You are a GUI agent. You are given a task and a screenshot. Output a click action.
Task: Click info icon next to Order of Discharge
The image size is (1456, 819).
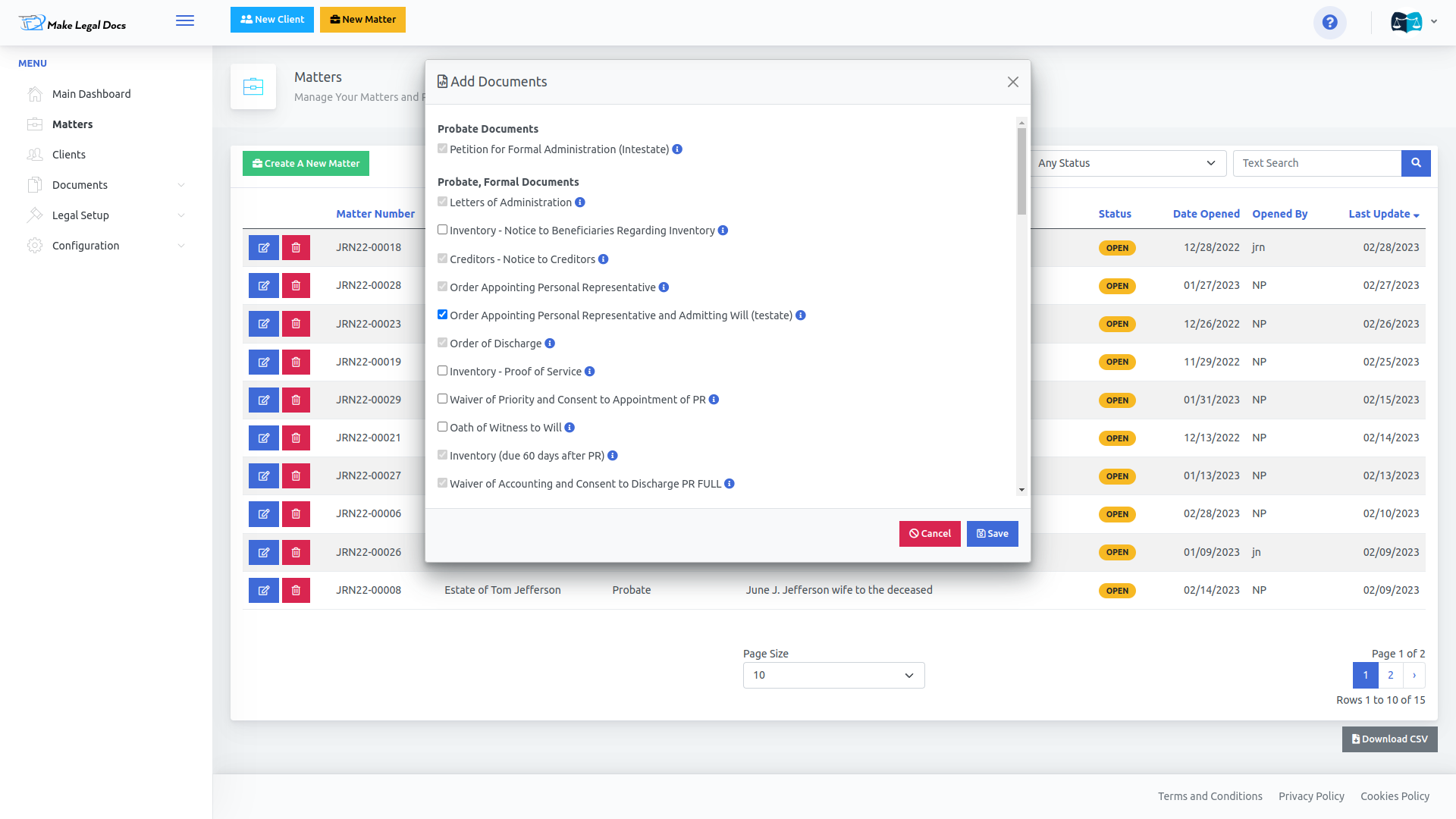pyautogui.click(x=550, y=344)
